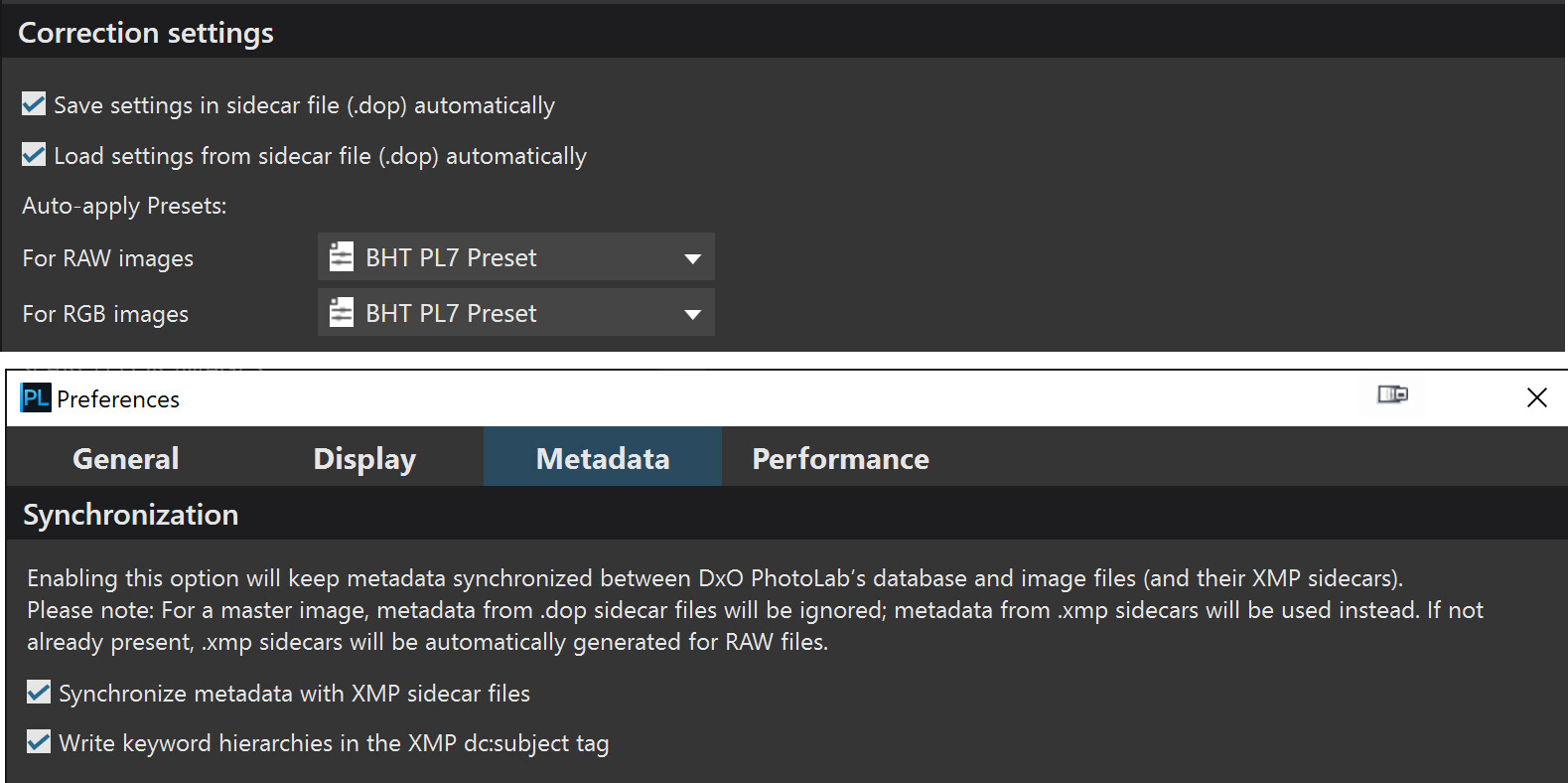
Task: Open the Display tab
Action: pos(364,458)
